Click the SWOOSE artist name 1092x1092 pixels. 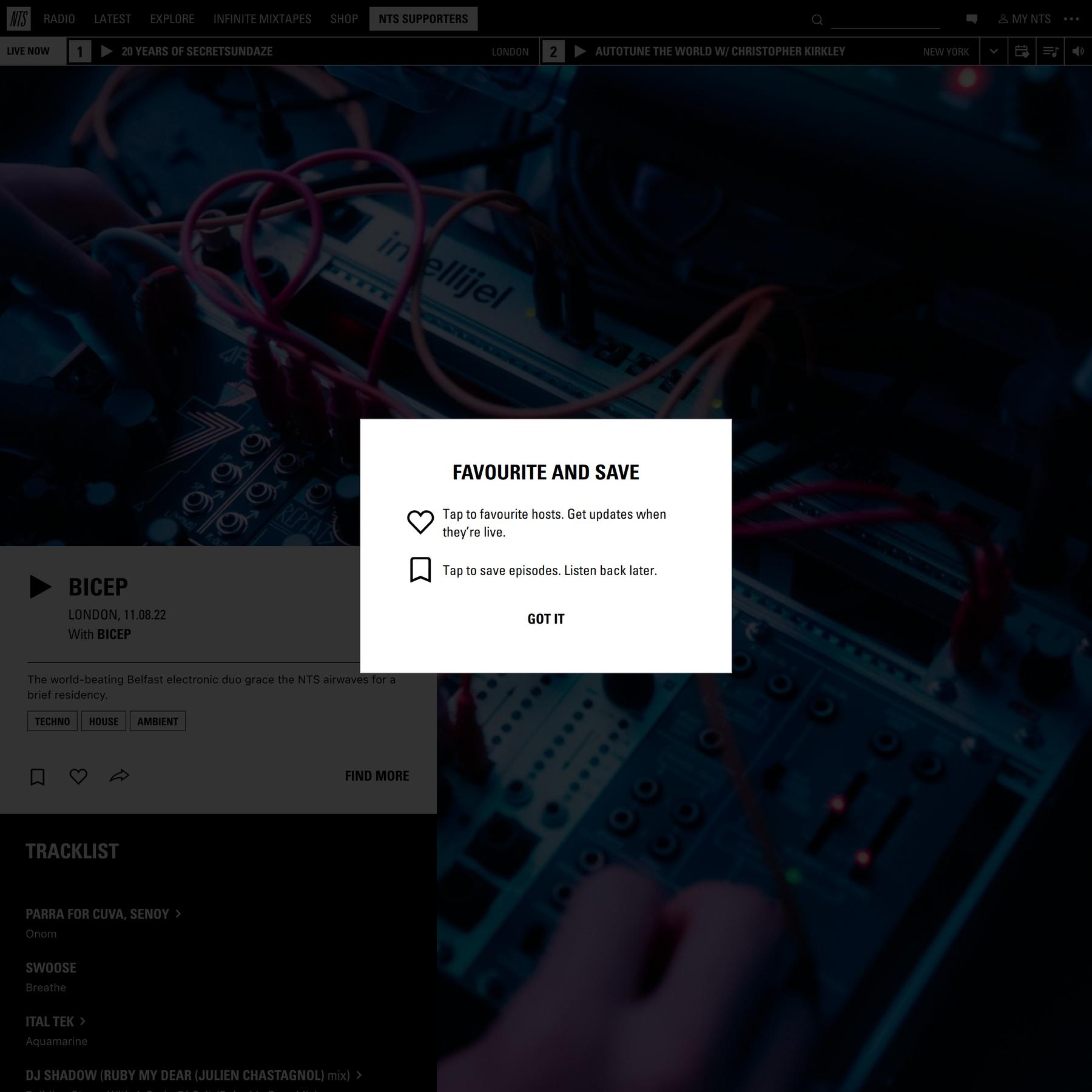point(51,968)
